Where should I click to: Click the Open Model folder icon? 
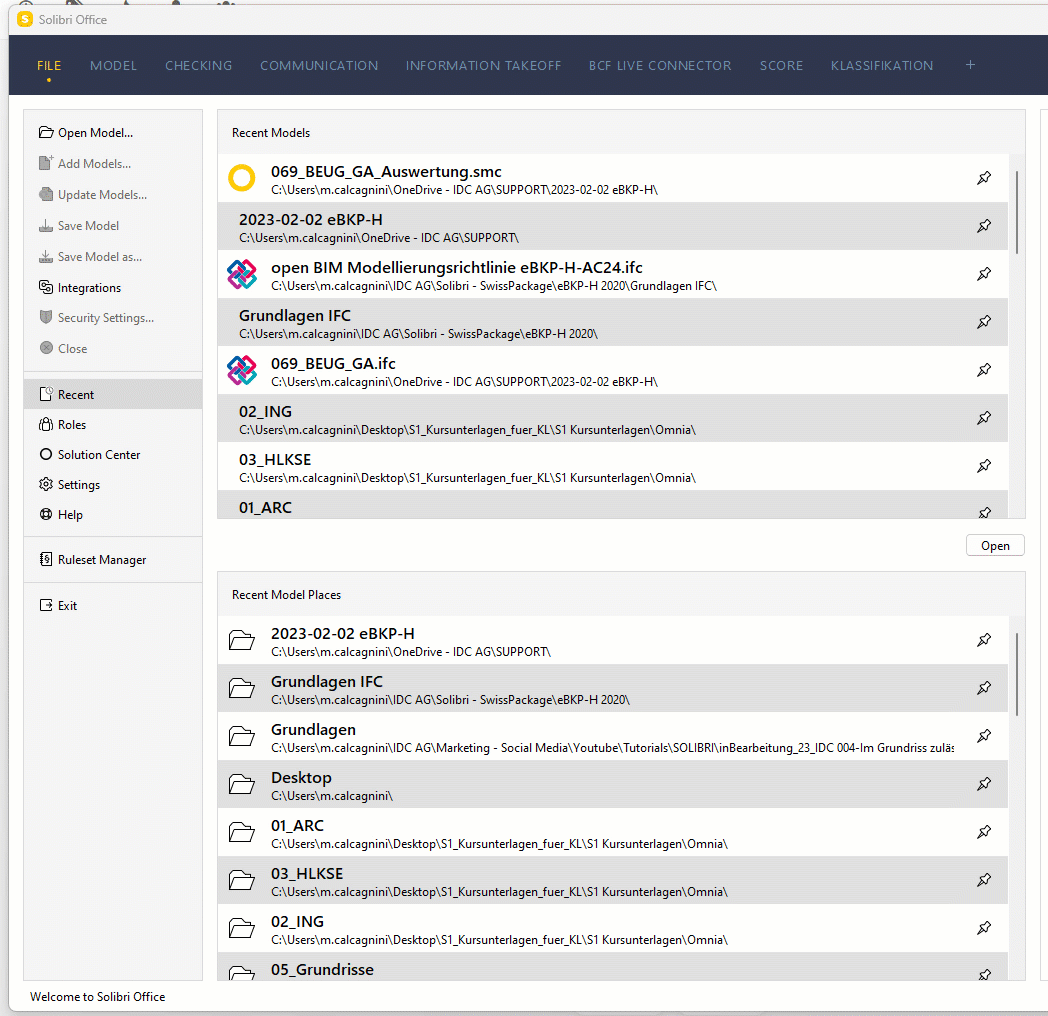[x=46, y=132]
